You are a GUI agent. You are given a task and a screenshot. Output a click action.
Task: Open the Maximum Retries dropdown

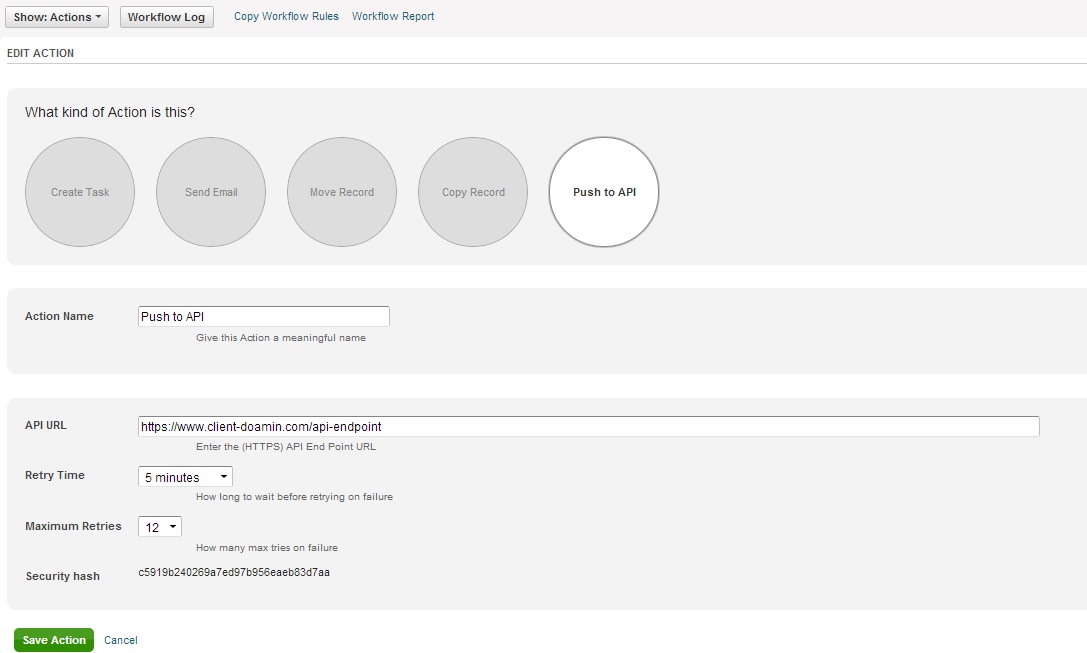(x=159, y=527)
